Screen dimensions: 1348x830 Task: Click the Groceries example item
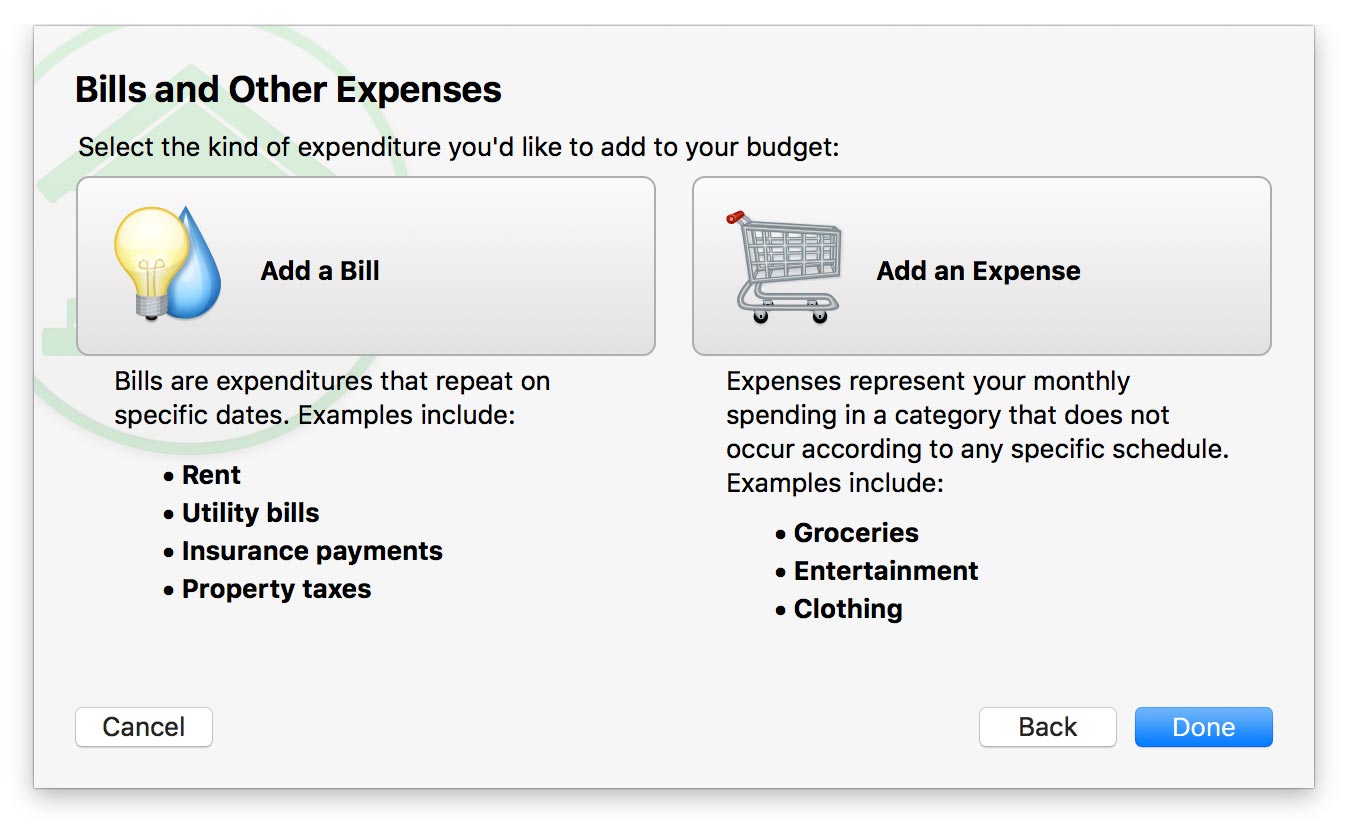[855, 533]
